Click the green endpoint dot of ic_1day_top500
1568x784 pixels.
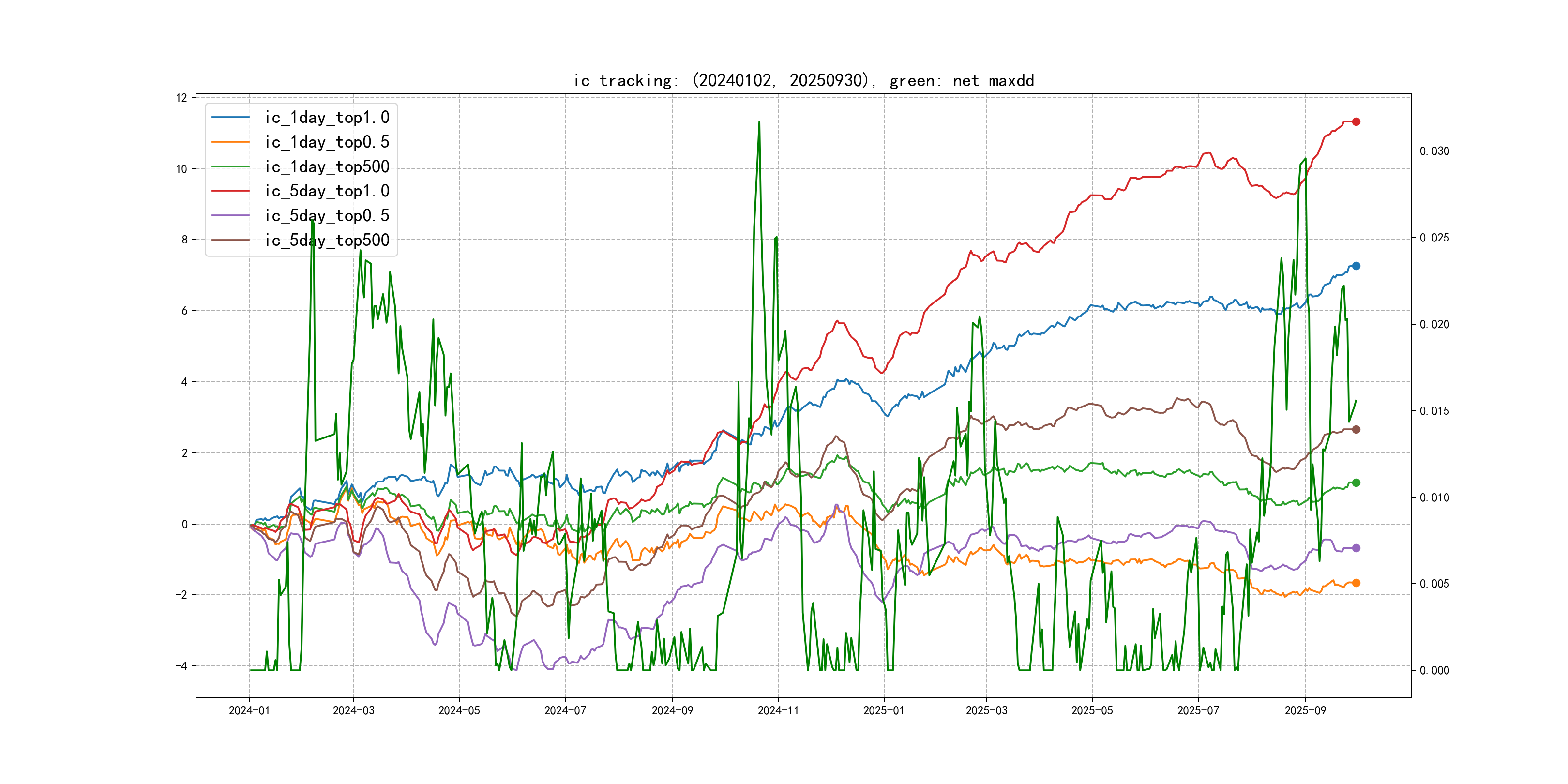(1356, 482)
